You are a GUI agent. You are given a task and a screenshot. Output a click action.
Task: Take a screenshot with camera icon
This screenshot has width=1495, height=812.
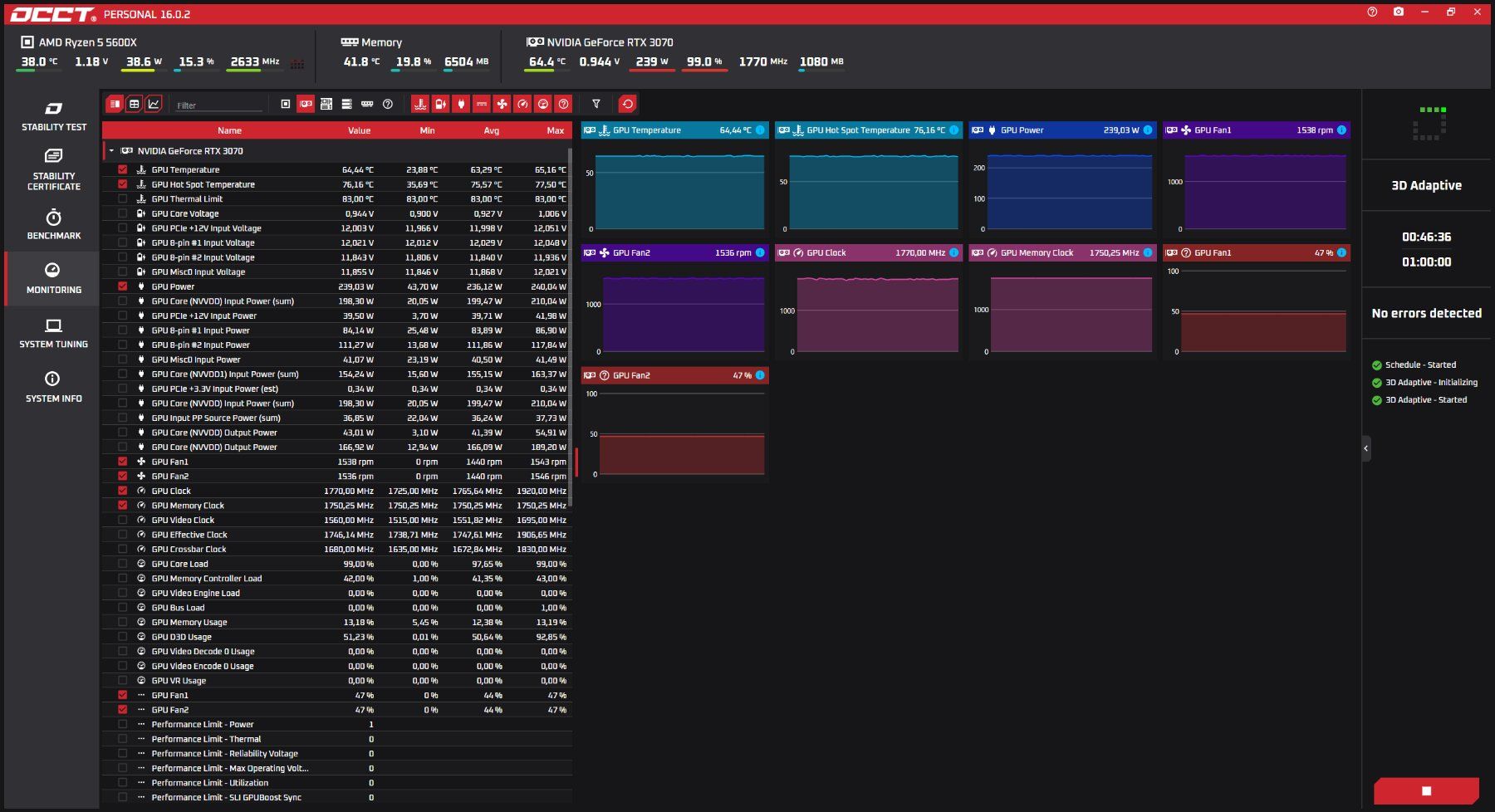1399,12
